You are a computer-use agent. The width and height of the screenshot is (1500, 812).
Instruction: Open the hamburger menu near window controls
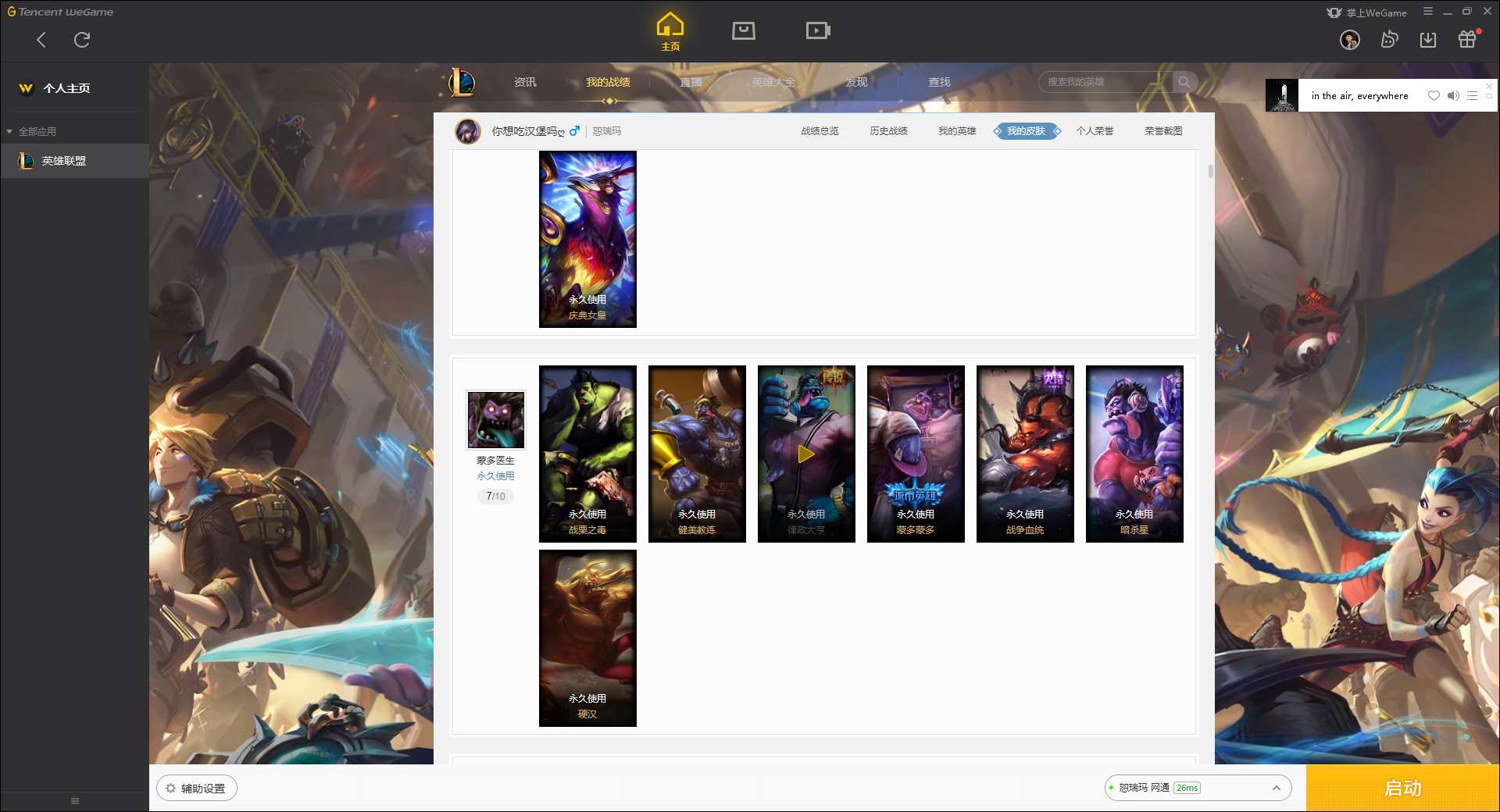coord(1427,12)
